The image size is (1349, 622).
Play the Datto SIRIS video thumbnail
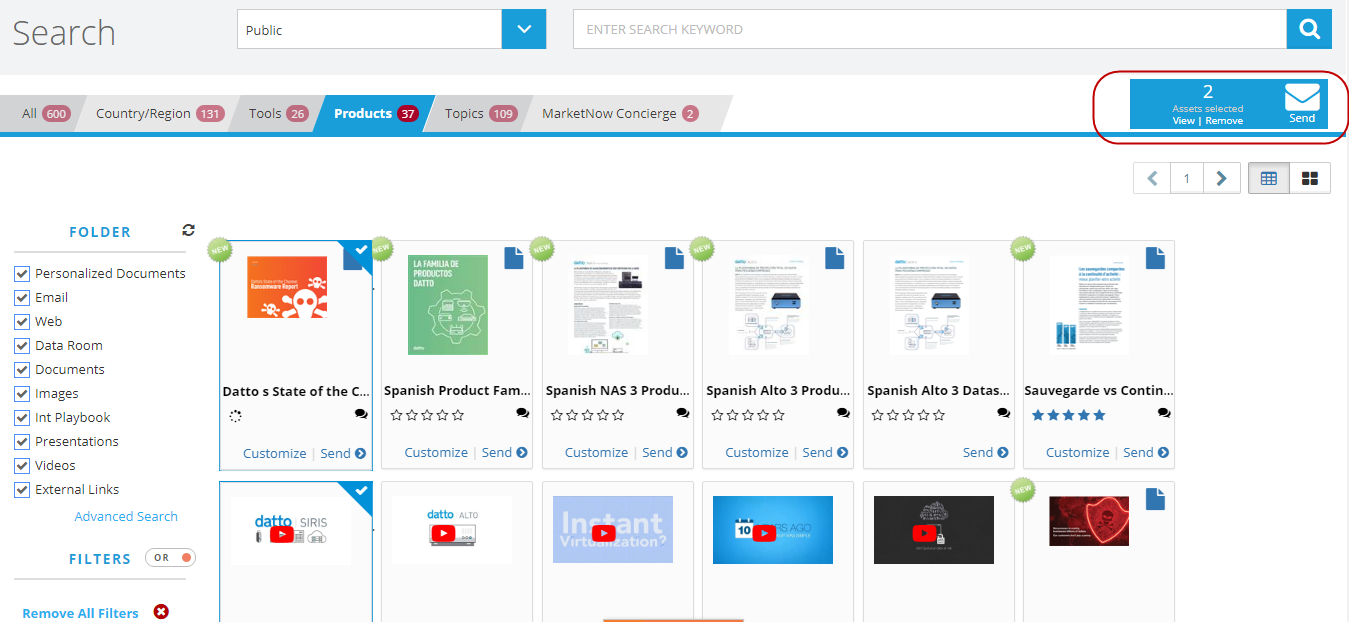[x=283, y=534]
